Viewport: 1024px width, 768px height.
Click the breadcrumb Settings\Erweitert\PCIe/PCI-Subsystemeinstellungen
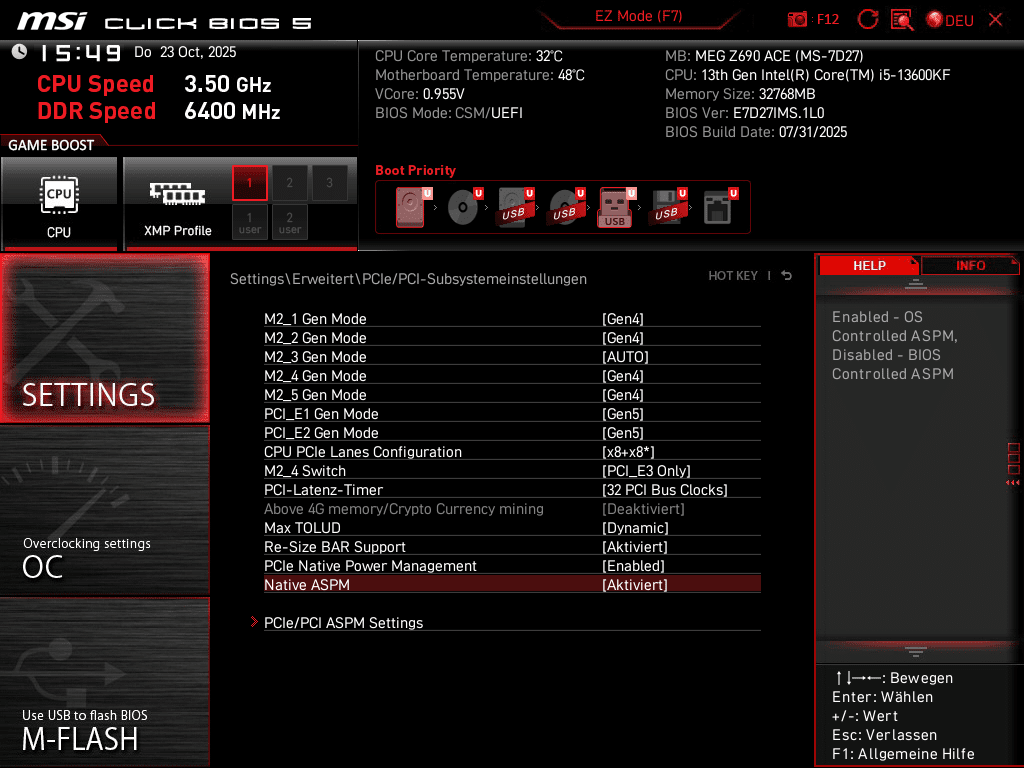point(408,279)
